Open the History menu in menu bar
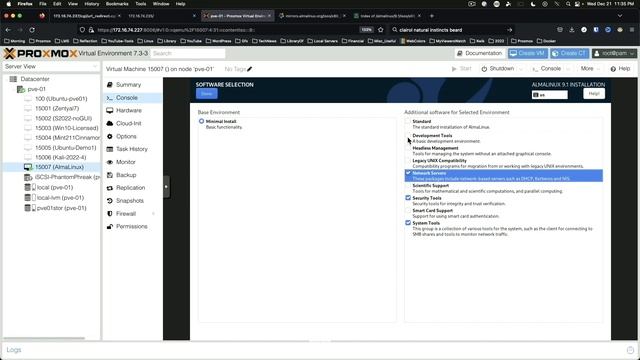 [x=91, y=4]
